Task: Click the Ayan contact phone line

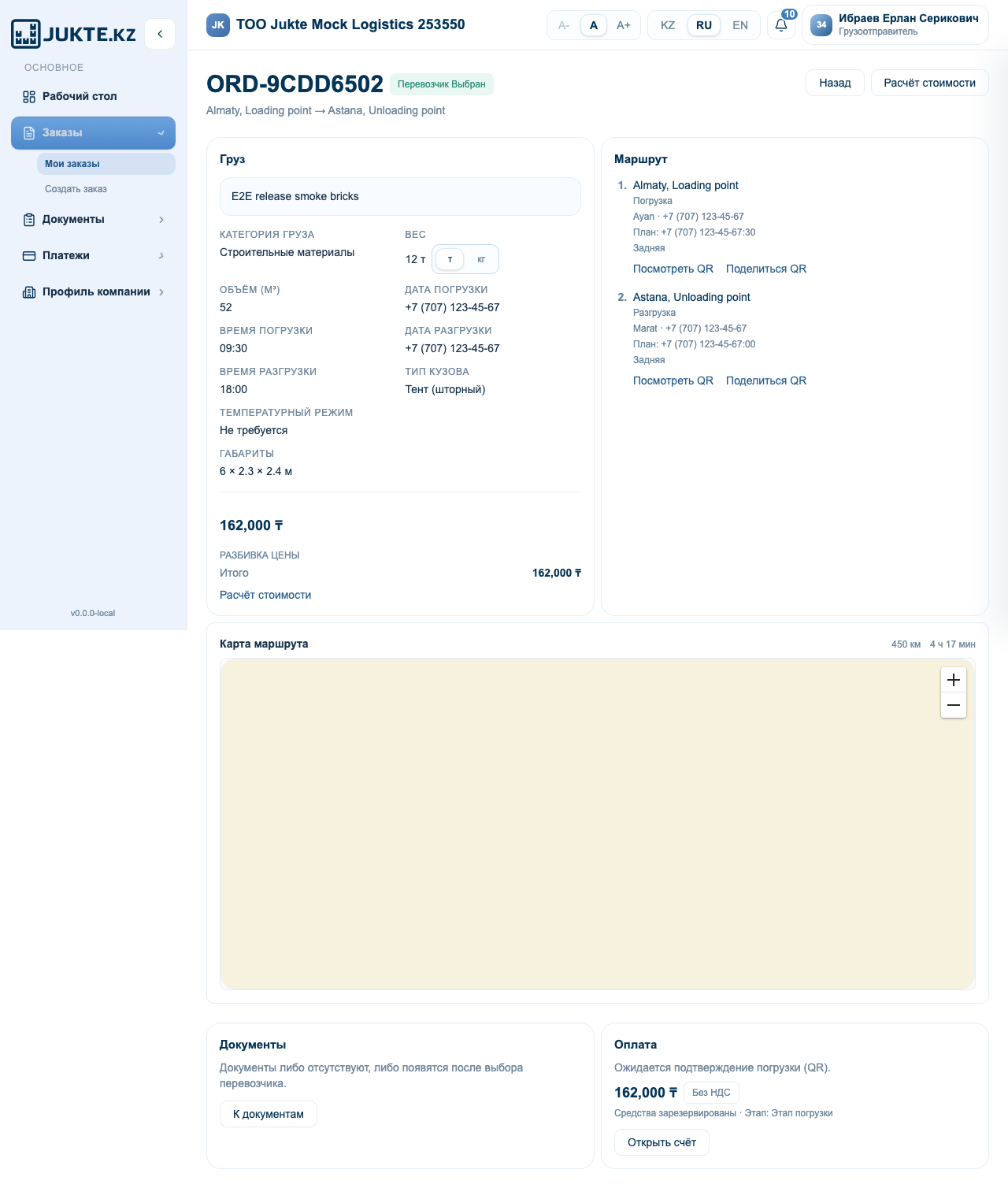Action: (x=688, y=217)
